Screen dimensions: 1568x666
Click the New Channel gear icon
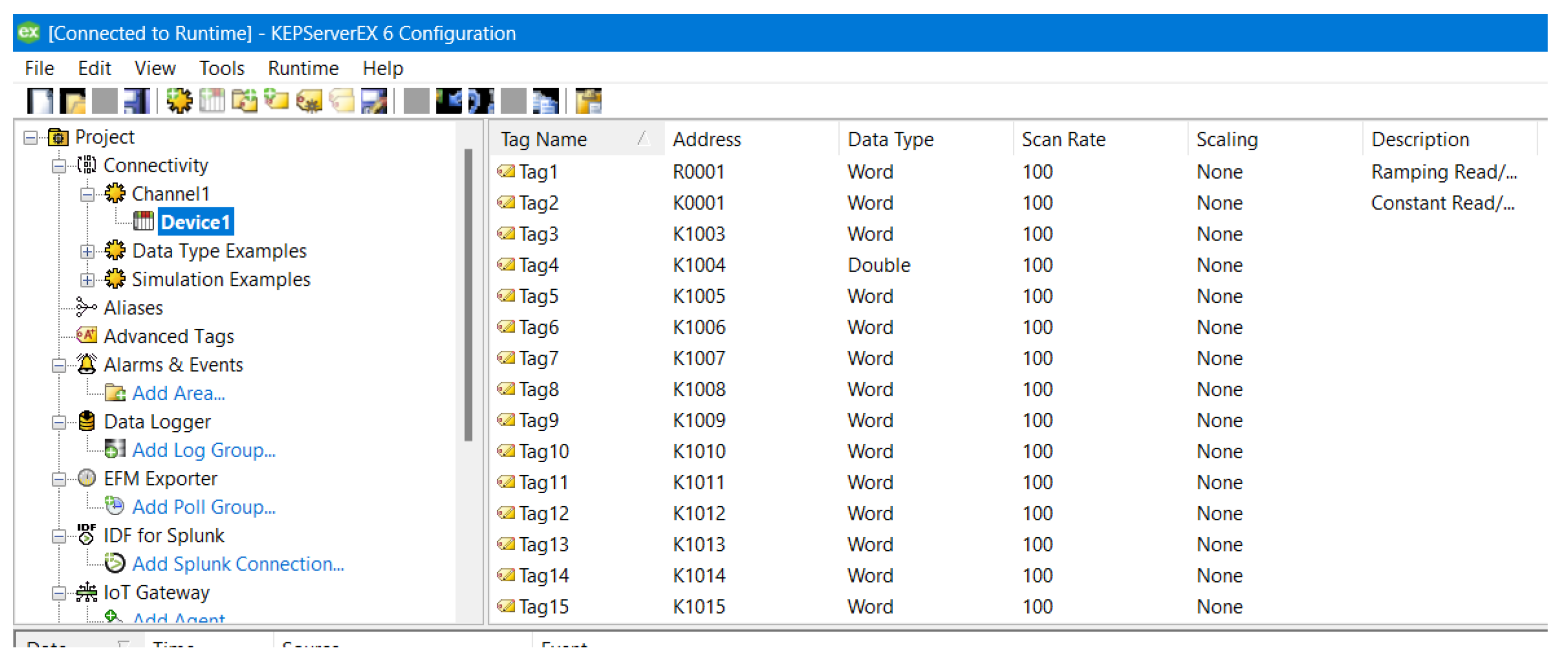(x=180, y=101)
